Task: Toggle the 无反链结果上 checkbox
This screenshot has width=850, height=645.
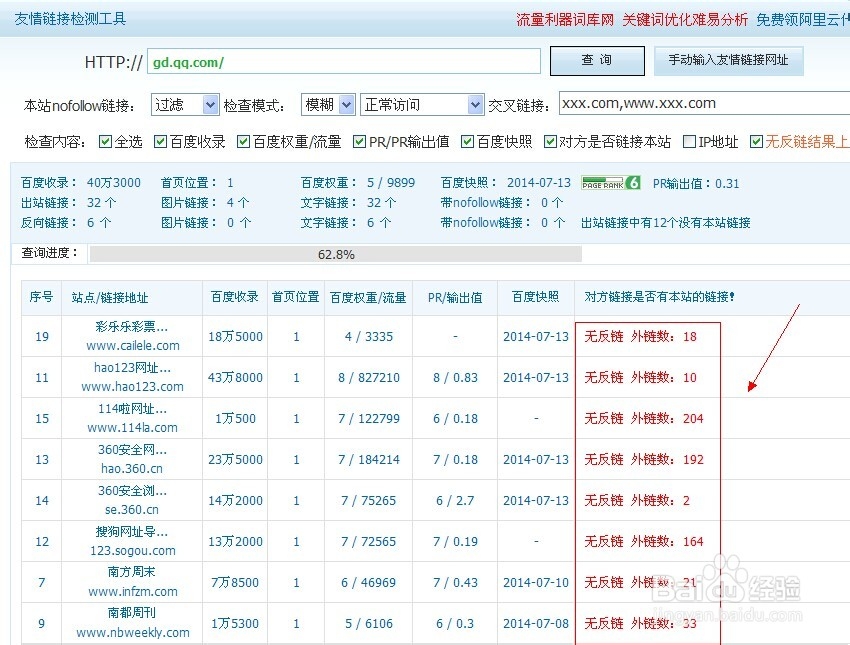Action: (756, 141)
